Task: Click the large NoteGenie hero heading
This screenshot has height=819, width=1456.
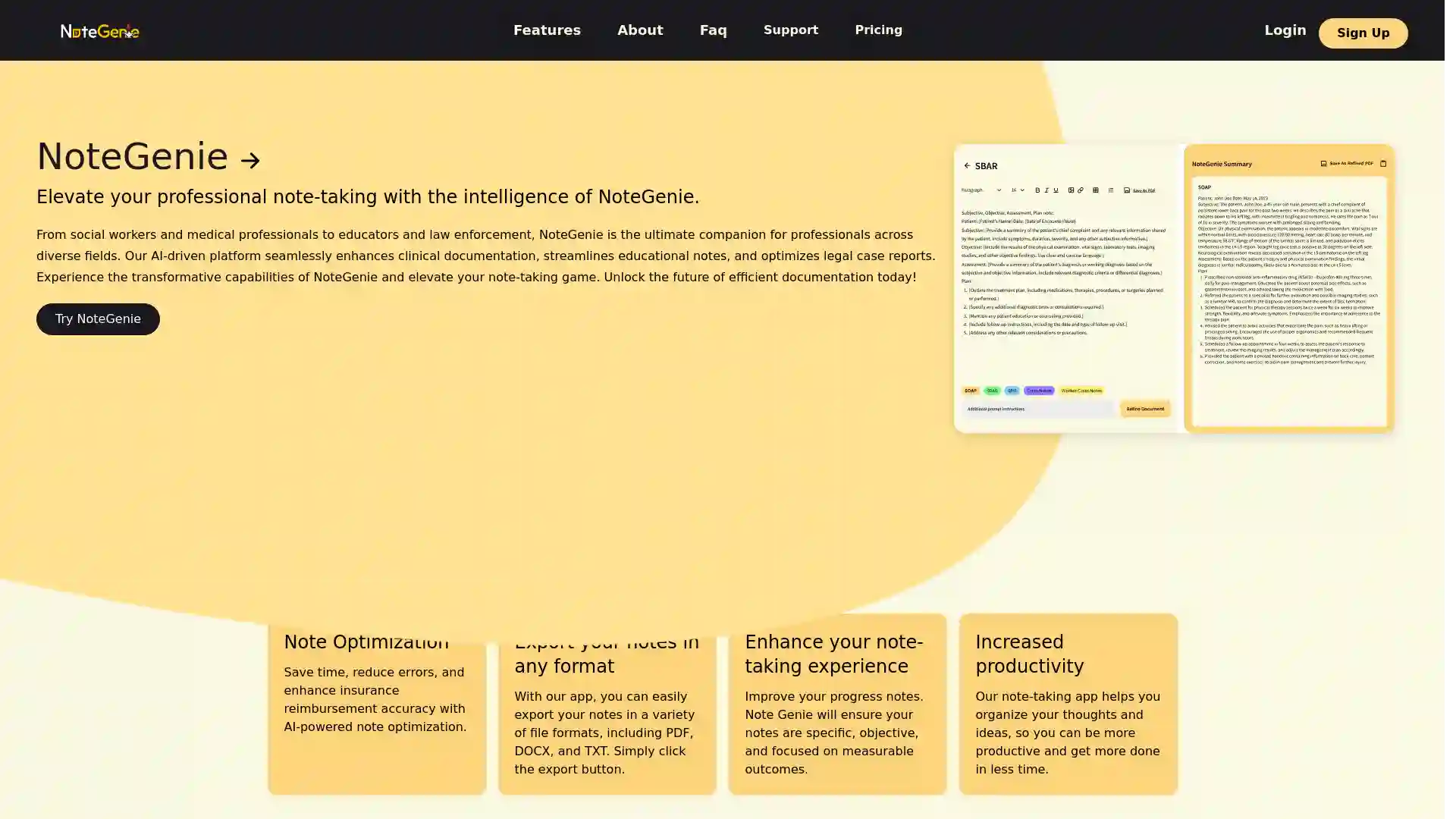Action: click(132, 156)
